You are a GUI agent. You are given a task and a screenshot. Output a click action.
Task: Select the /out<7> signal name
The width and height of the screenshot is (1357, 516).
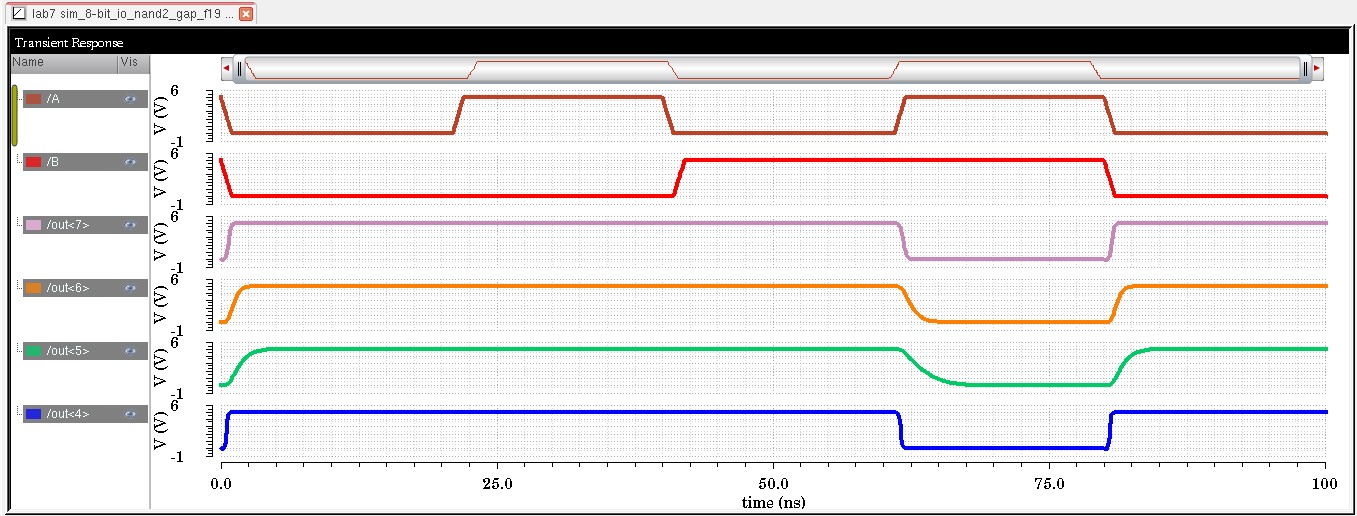(67, 225)
